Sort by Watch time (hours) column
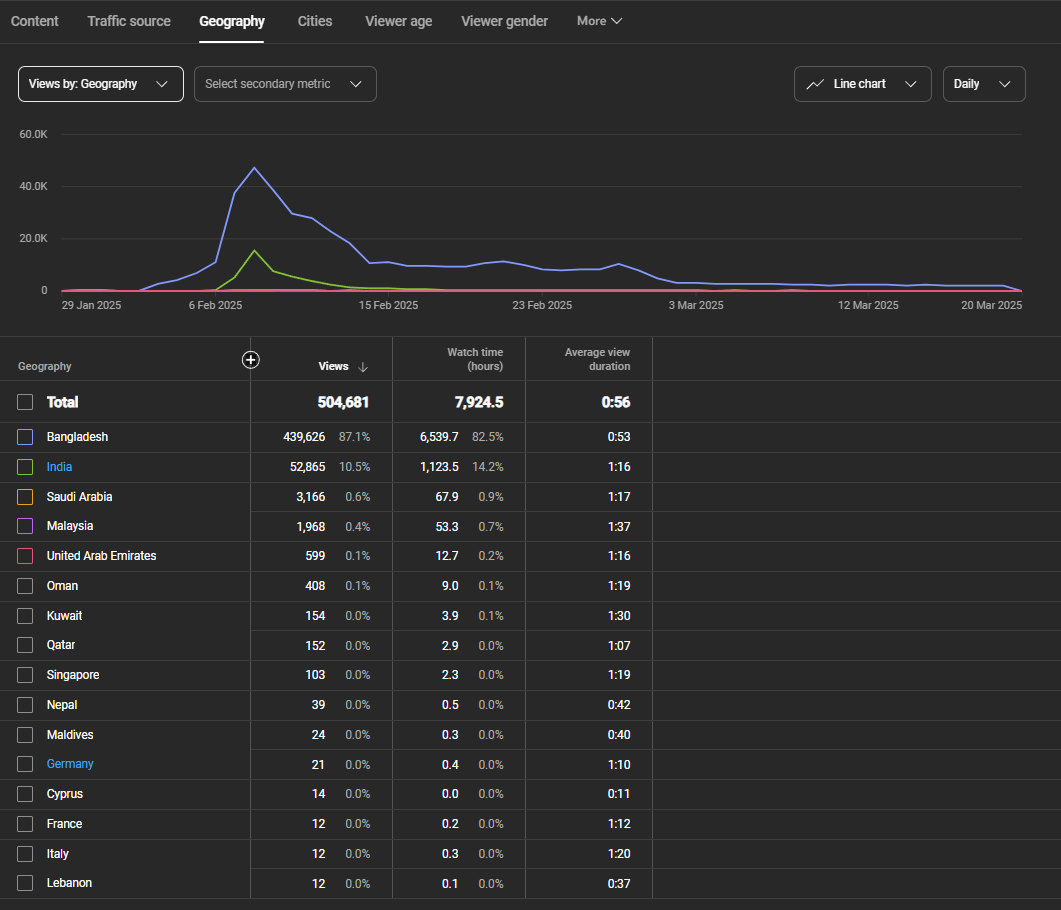This screenshot has height=910, width=1061. [475, 359]
